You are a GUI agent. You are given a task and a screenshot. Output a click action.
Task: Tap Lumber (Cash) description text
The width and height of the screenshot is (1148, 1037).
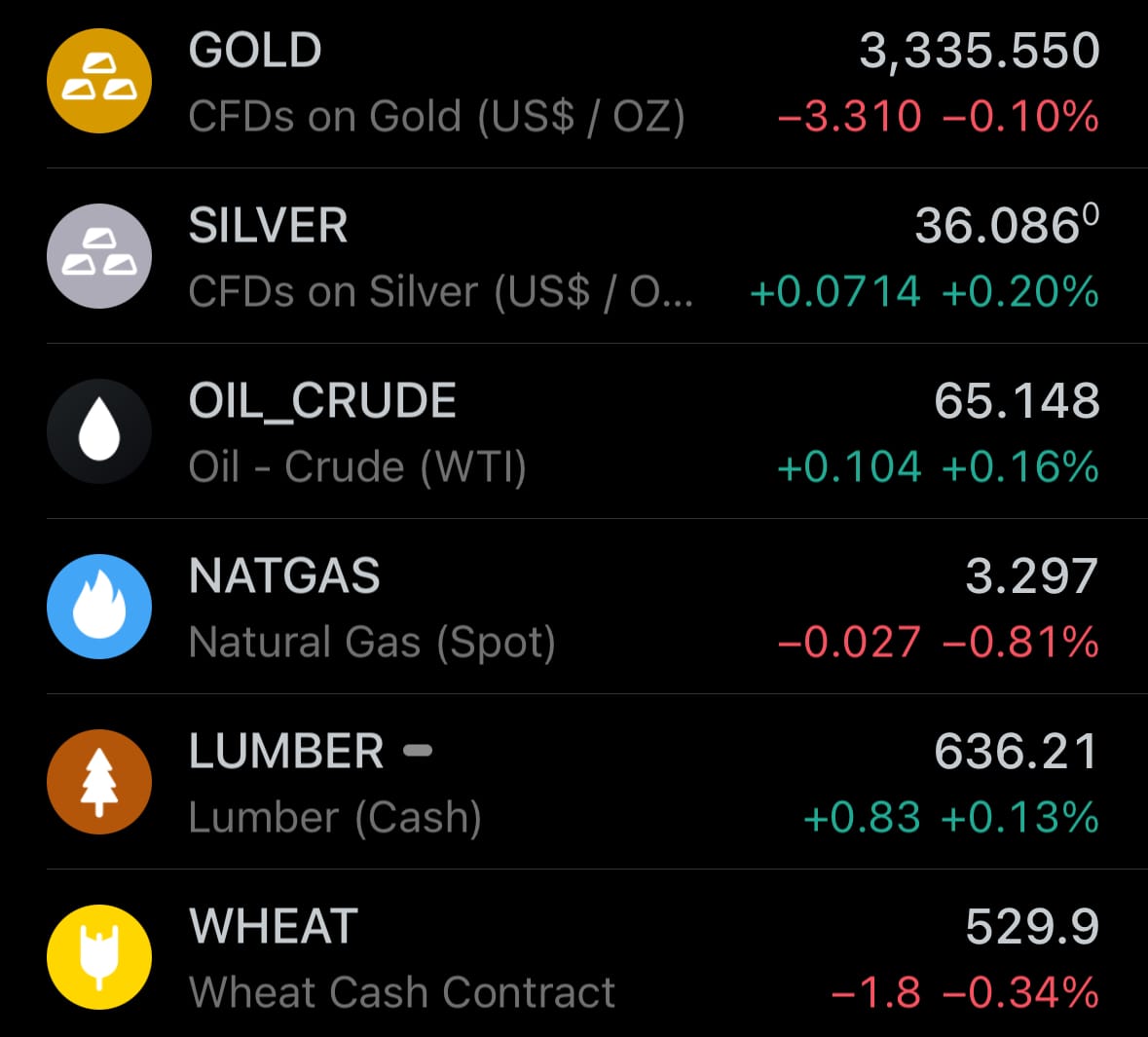[335, 817]
